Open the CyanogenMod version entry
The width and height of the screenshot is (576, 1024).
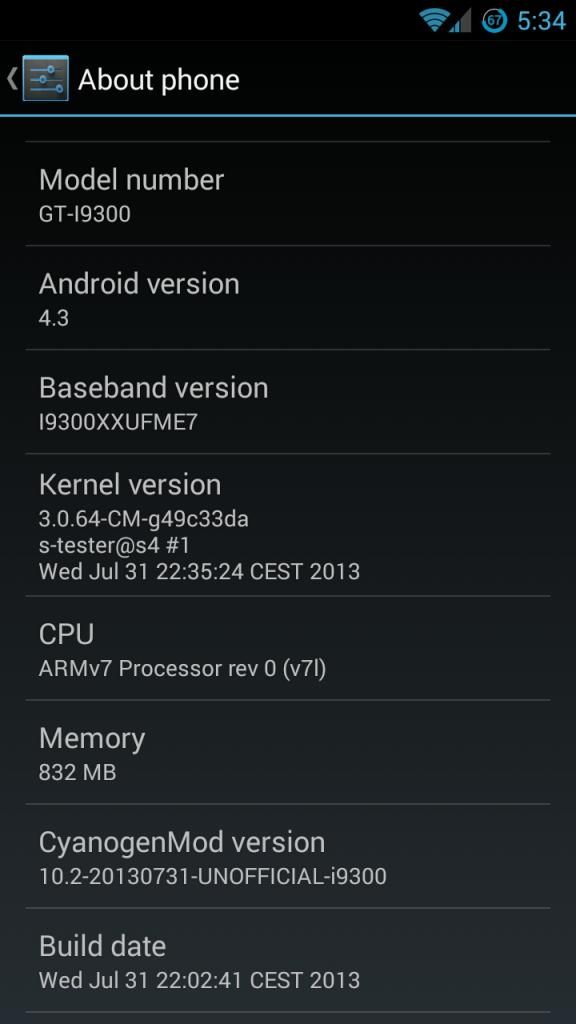pos(288,856)
